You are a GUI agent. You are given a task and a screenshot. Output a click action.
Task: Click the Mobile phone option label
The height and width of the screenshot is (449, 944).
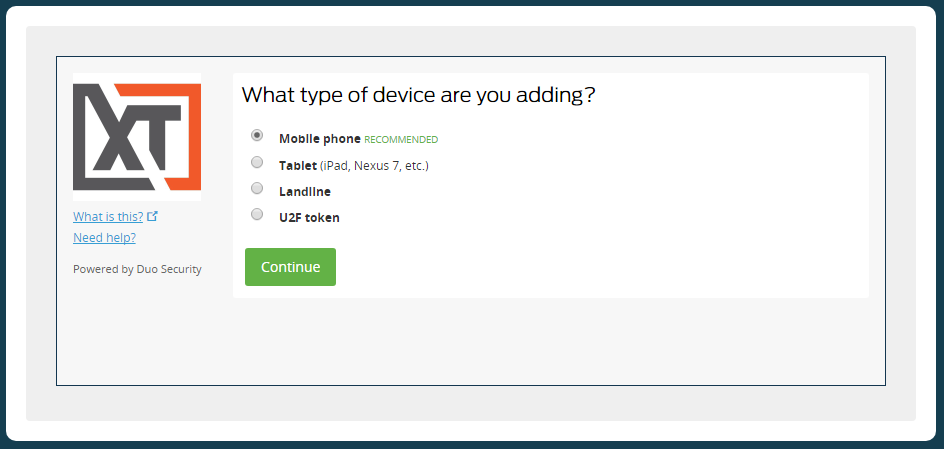pyautogui.click(x=319, y=139)
